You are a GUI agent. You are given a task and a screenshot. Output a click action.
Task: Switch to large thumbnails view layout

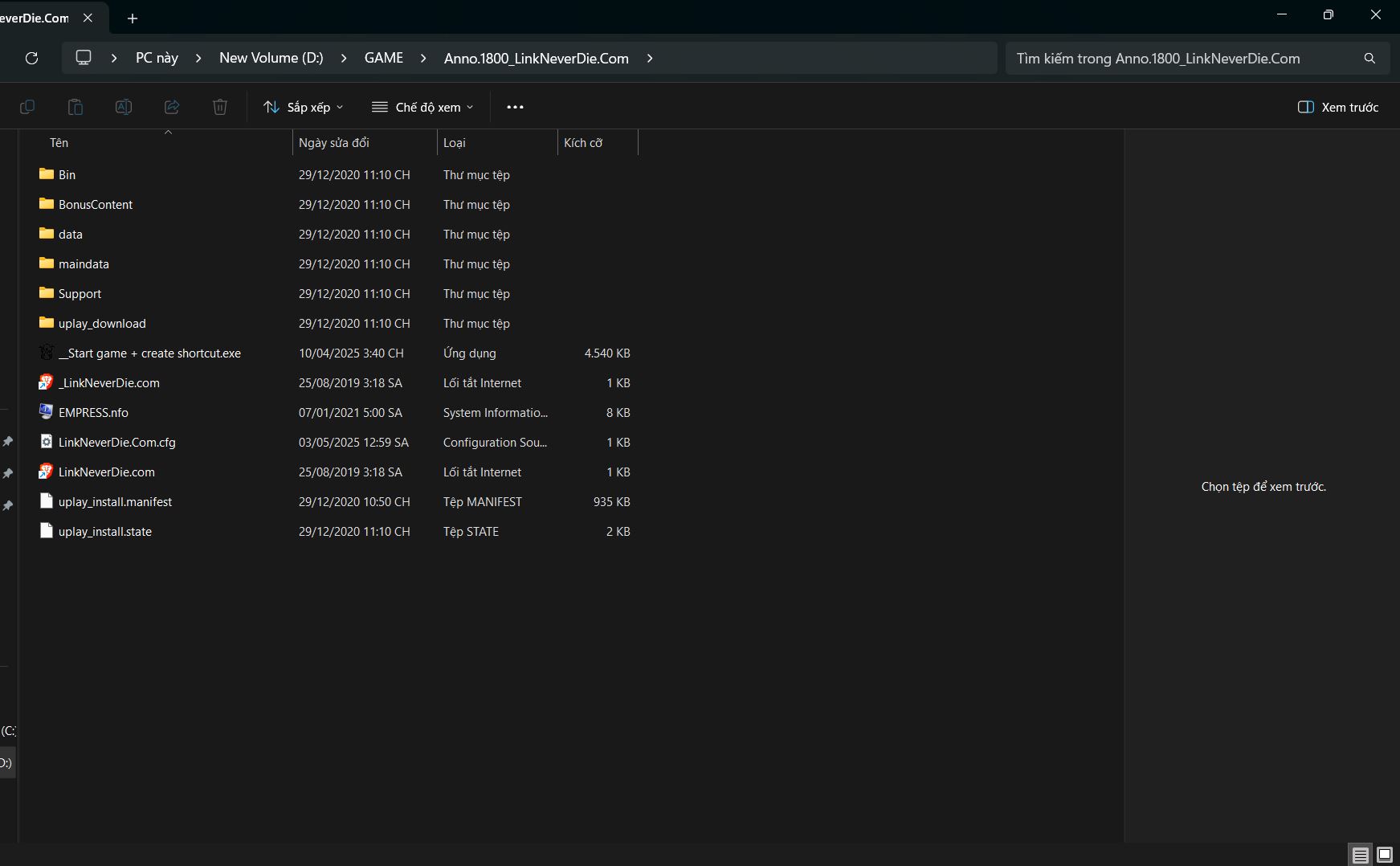pos(1385,855)
